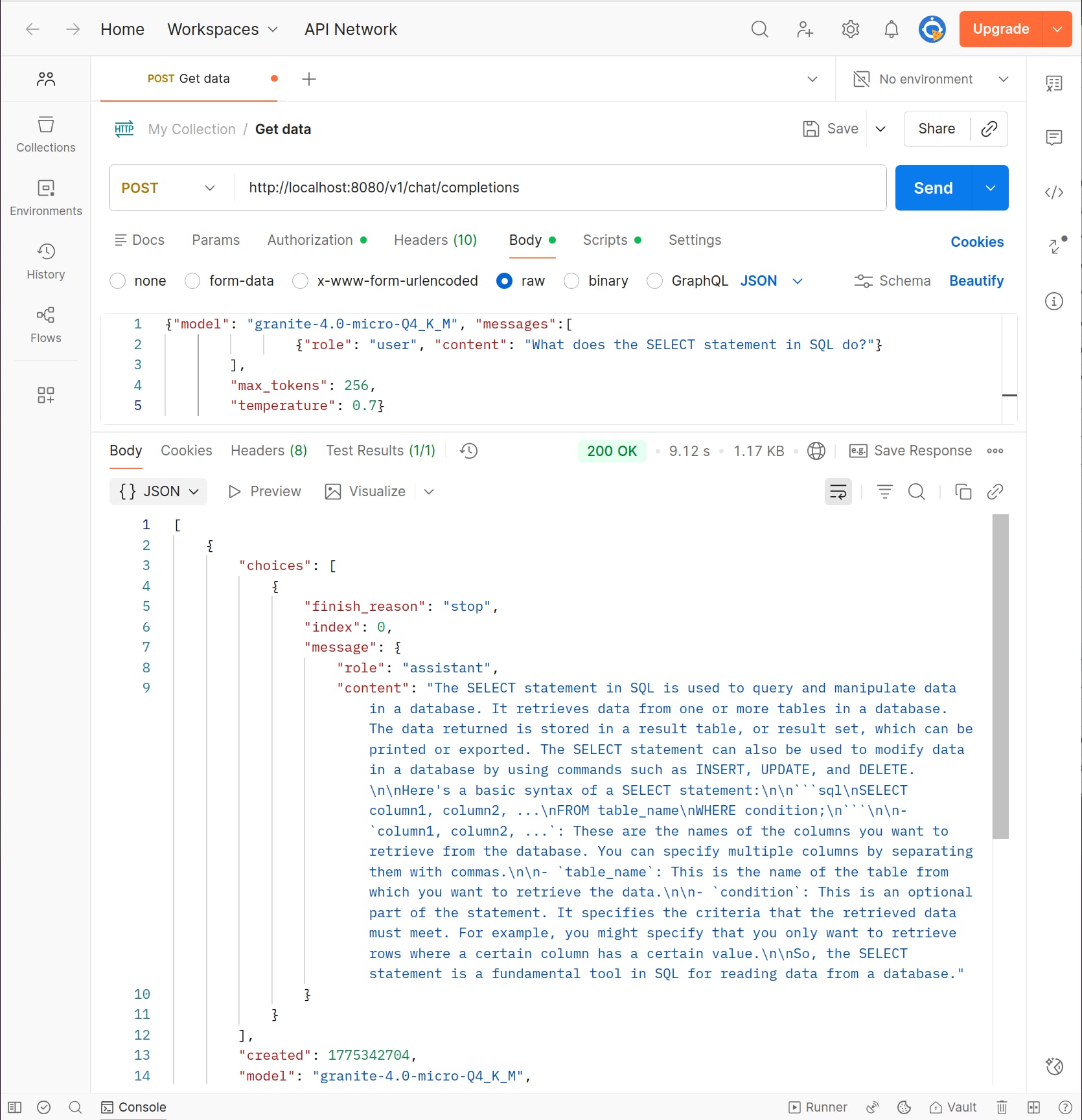Open the Workspaces dropdown
This screenshot has width=1082, height=1120.
pyautogui.click(x=223, y=29)
